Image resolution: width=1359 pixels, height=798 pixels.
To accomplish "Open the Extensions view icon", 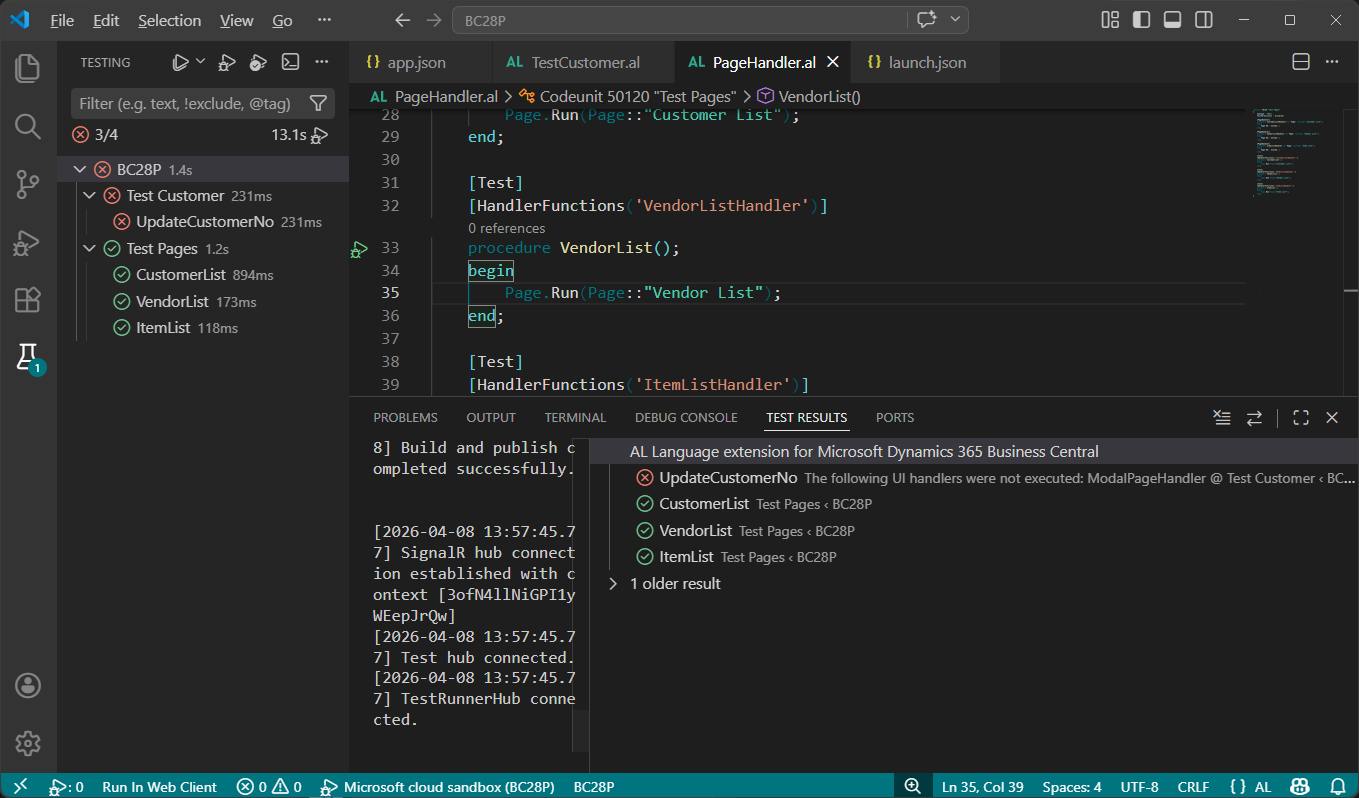I will pos(27,300).
